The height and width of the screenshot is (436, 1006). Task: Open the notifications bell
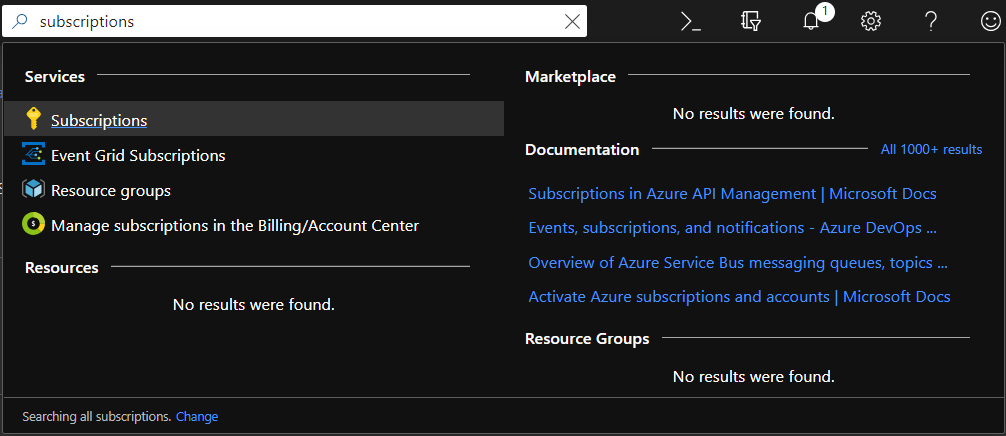point(812,21)
